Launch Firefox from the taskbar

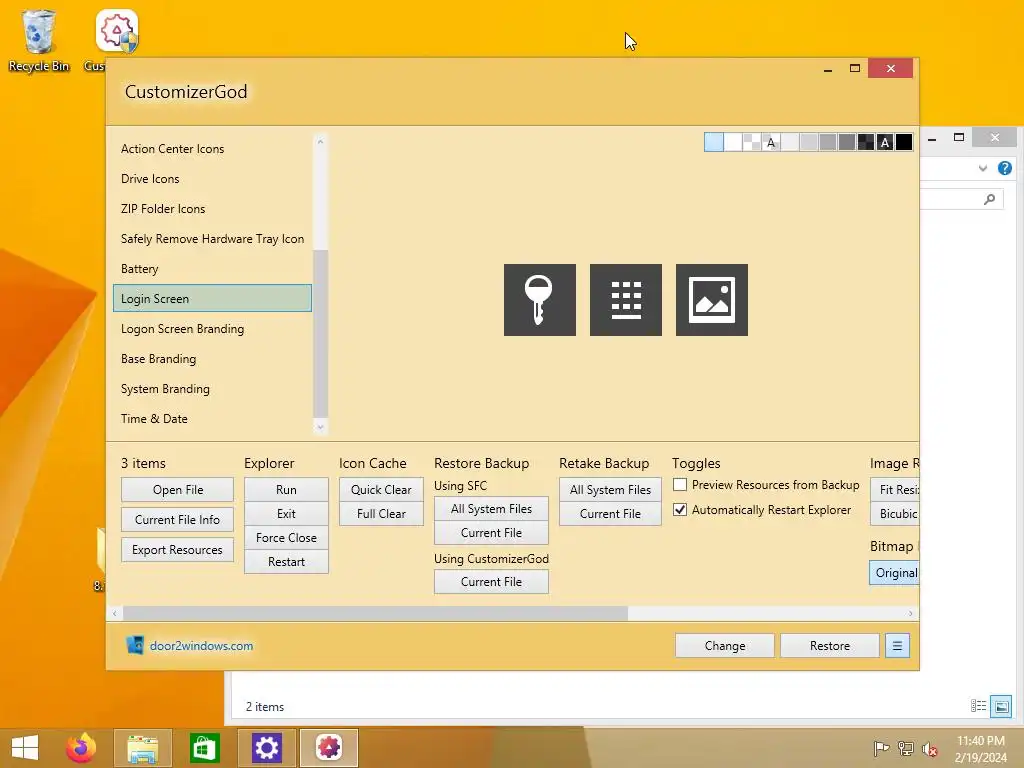(81, 748)
